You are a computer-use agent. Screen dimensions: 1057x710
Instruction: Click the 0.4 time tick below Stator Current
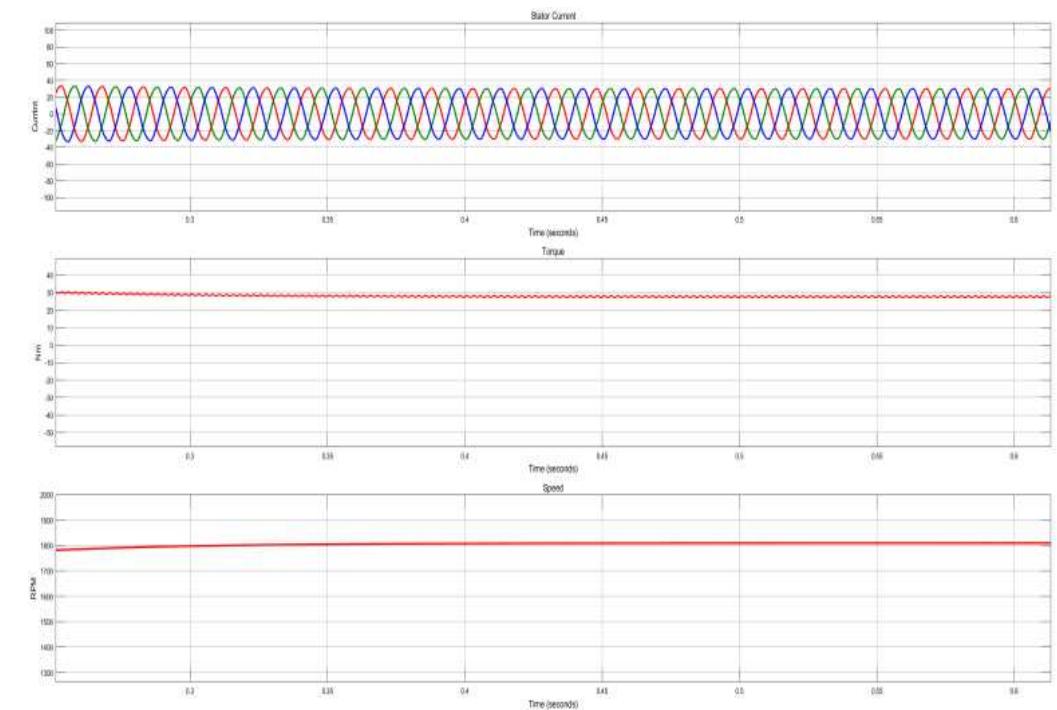(x=464, y=220)
